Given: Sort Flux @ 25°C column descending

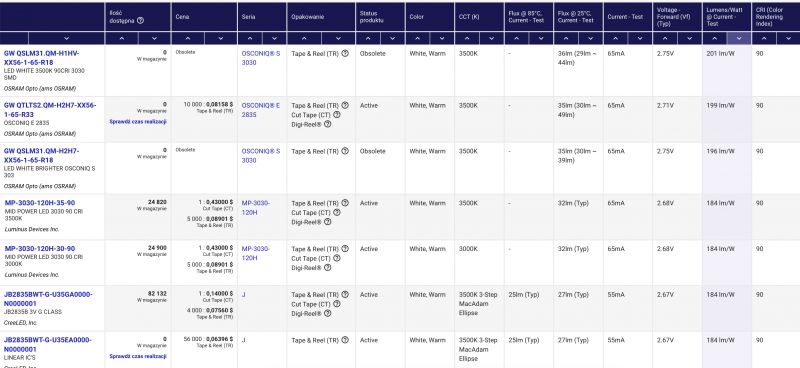Looking at the screenshot, I should pos(591,38).
